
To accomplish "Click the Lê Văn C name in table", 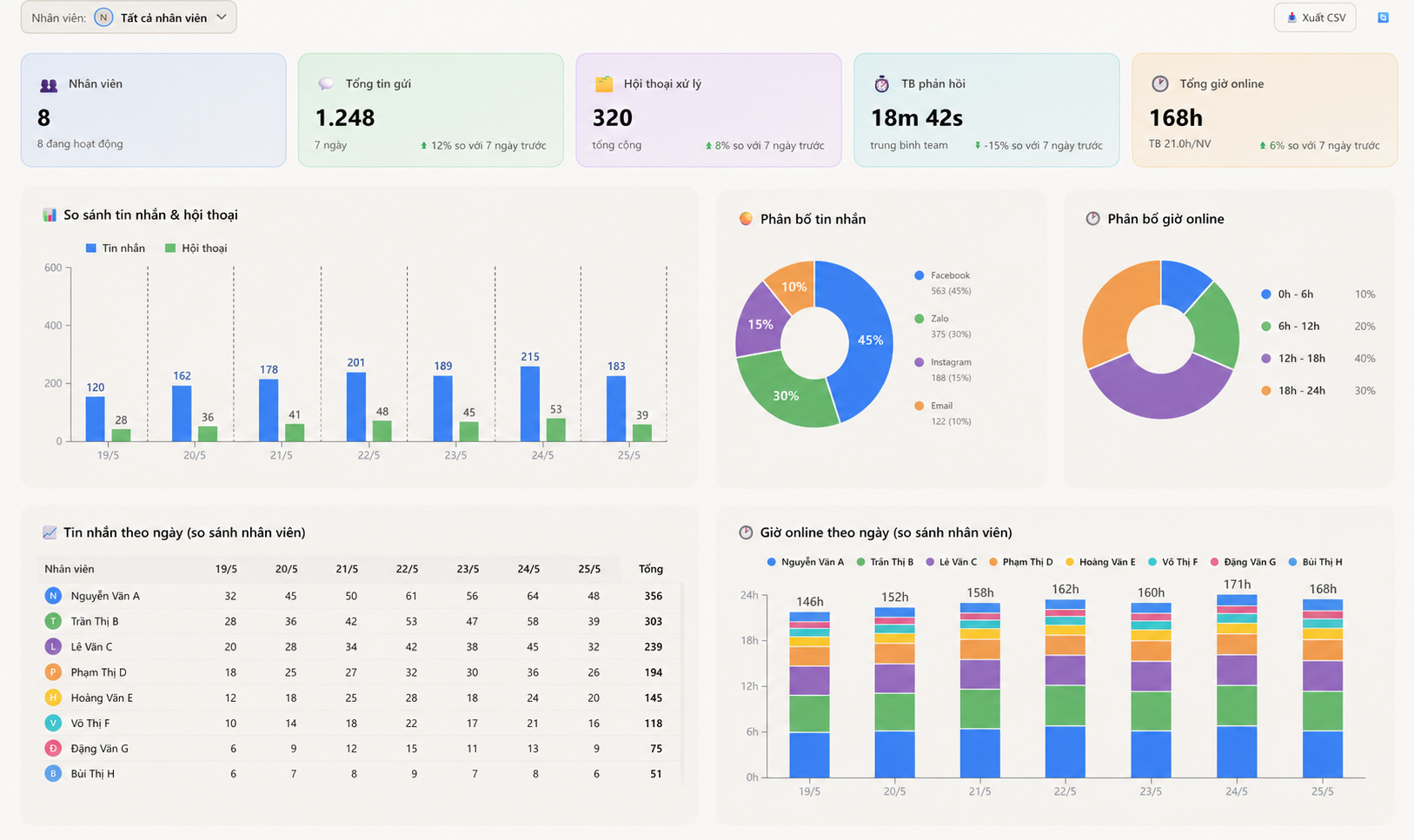I will click(91, 646).
